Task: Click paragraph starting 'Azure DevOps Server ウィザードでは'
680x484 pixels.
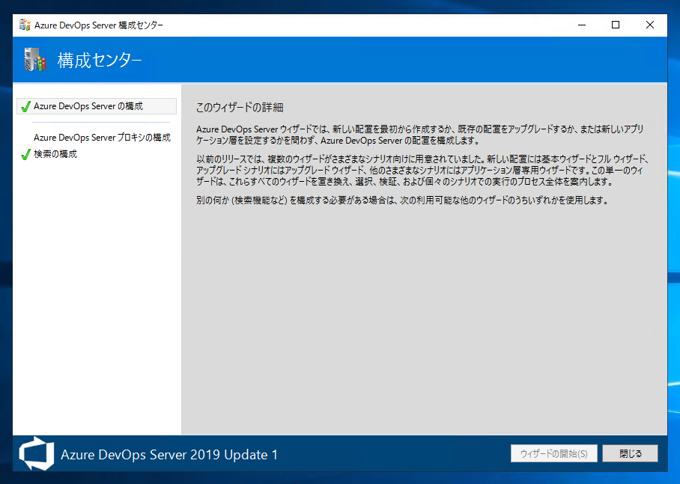Action: click(x=420, y=135)
